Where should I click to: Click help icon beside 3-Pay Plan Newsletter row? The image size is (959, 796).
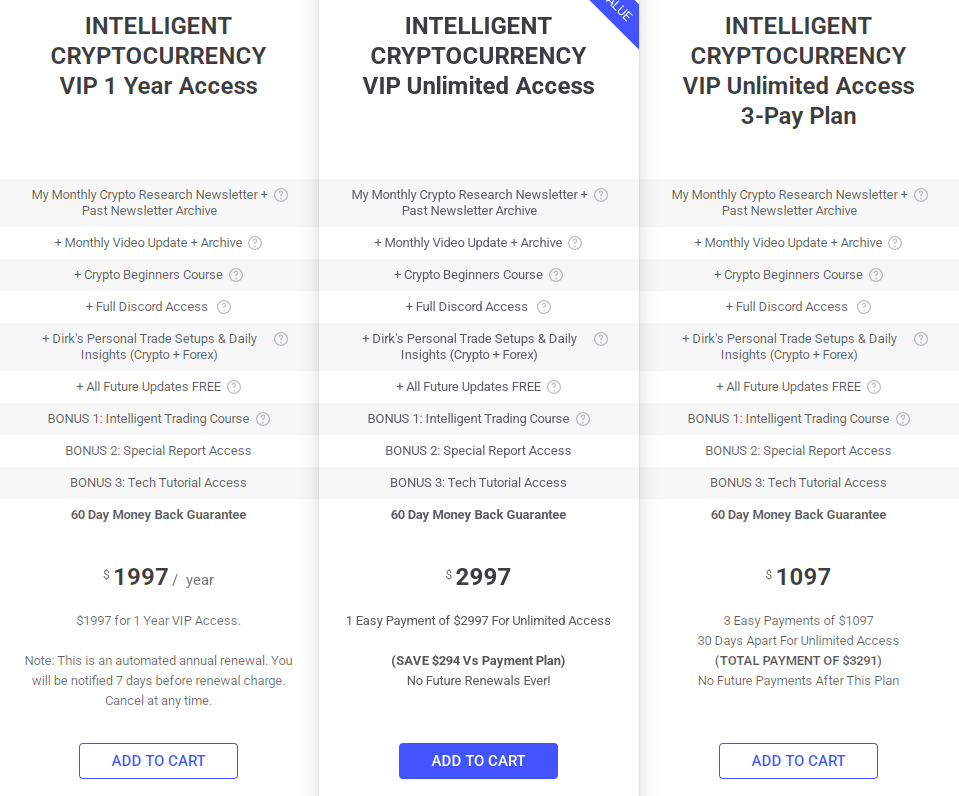[x=921, y=195]
